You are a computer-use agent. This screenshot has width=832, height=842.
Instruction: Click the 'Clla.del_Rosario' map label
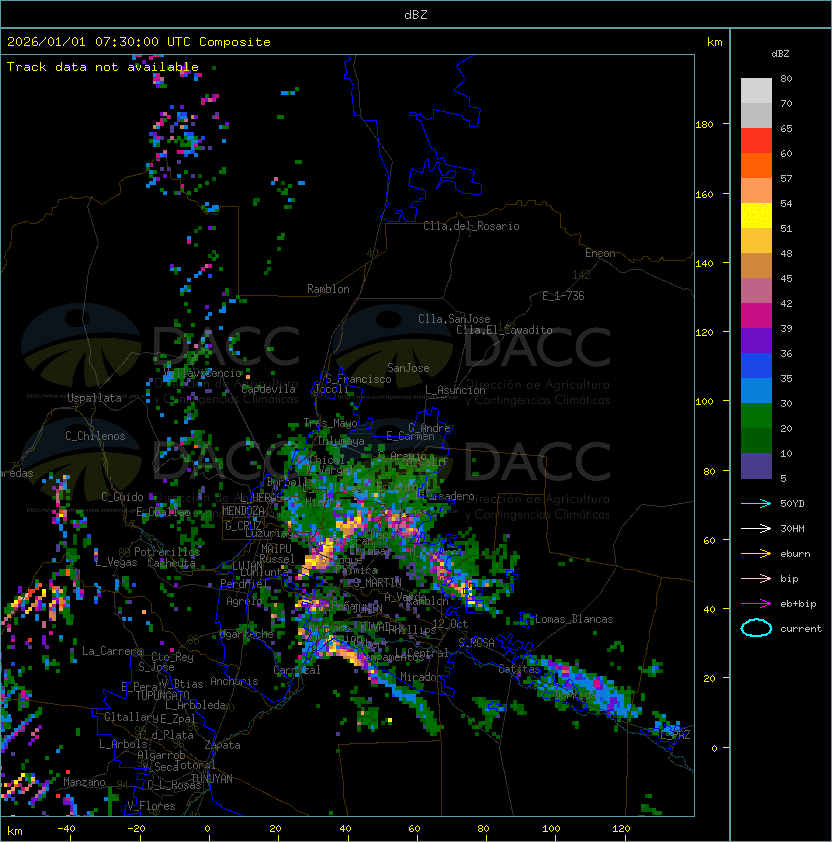click(471, 226)
